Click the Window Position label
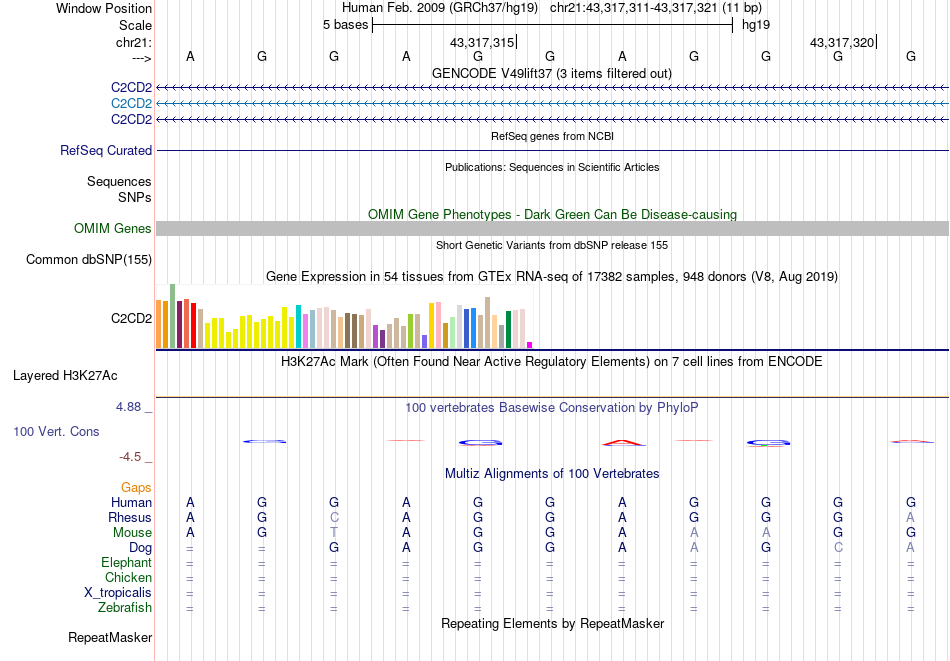 104,8
